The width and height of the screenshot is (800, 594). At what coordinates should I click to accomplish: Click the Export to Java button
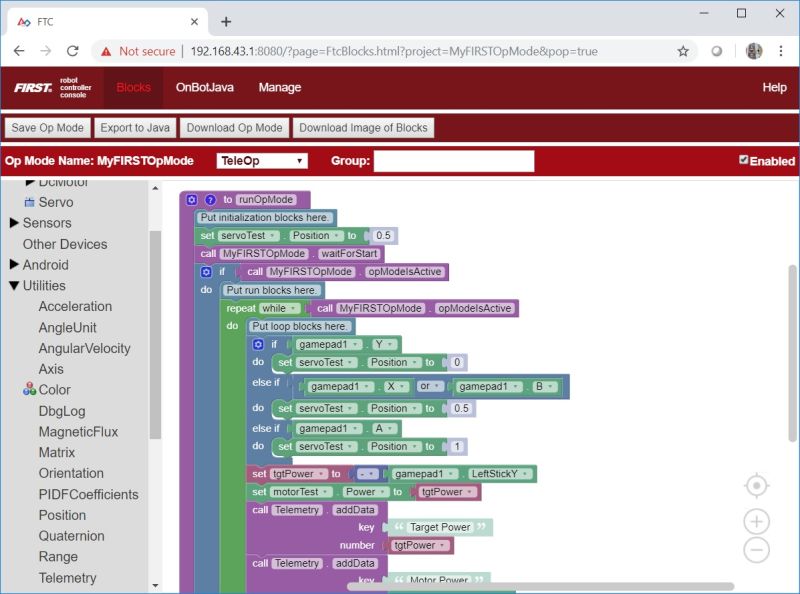click(134, 127)
